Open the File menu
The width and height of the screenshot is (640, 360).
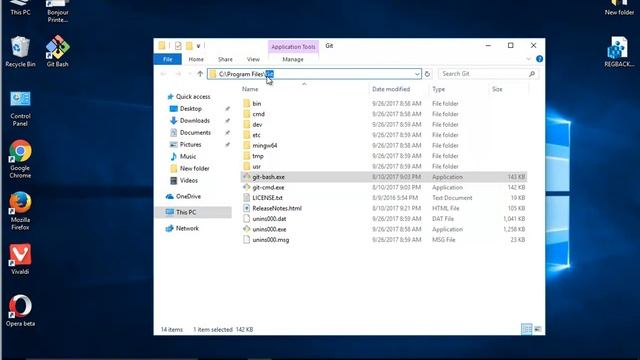pyautogui.click(x=168, y=59)
